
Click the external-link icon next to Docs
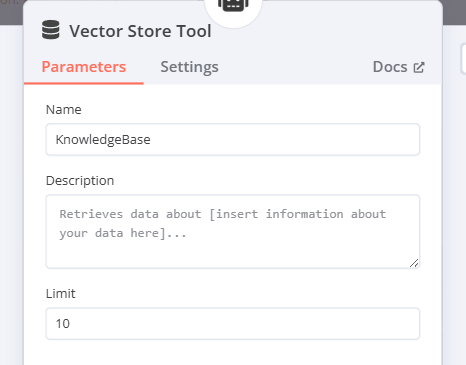419,67
